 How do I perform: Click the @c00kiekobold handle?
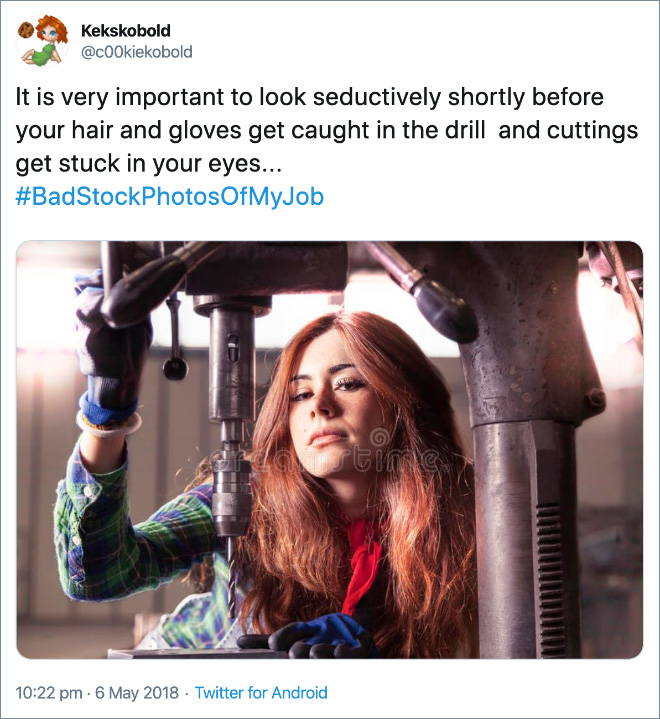point(136,52)
